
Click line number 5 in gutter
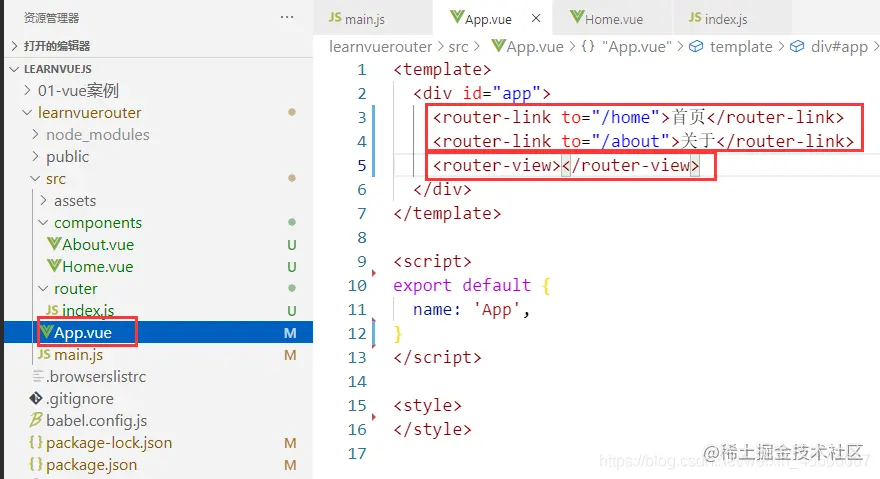click(x=361, y=166)
